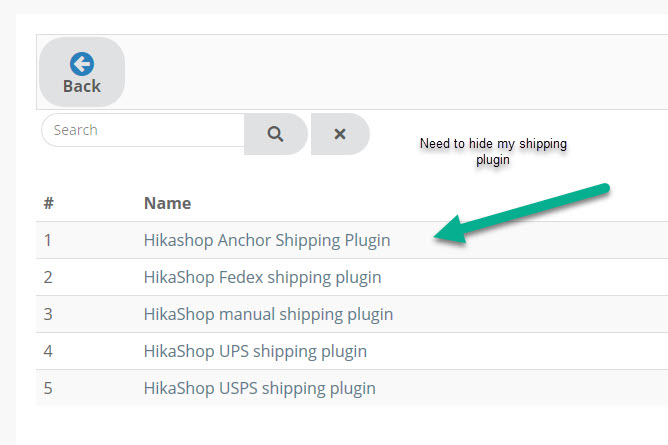Click the # column header
668x445 pixels.
(x=48, y=203)
